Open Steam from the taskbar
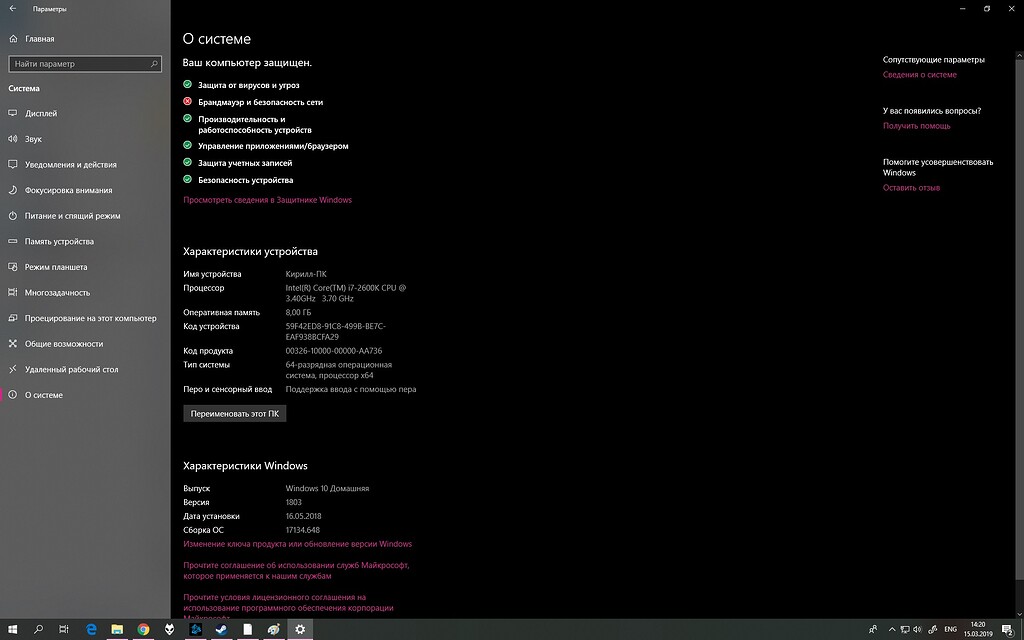Image resolution: width=1024 pixels, height=640 pixels. pos(221,630)
